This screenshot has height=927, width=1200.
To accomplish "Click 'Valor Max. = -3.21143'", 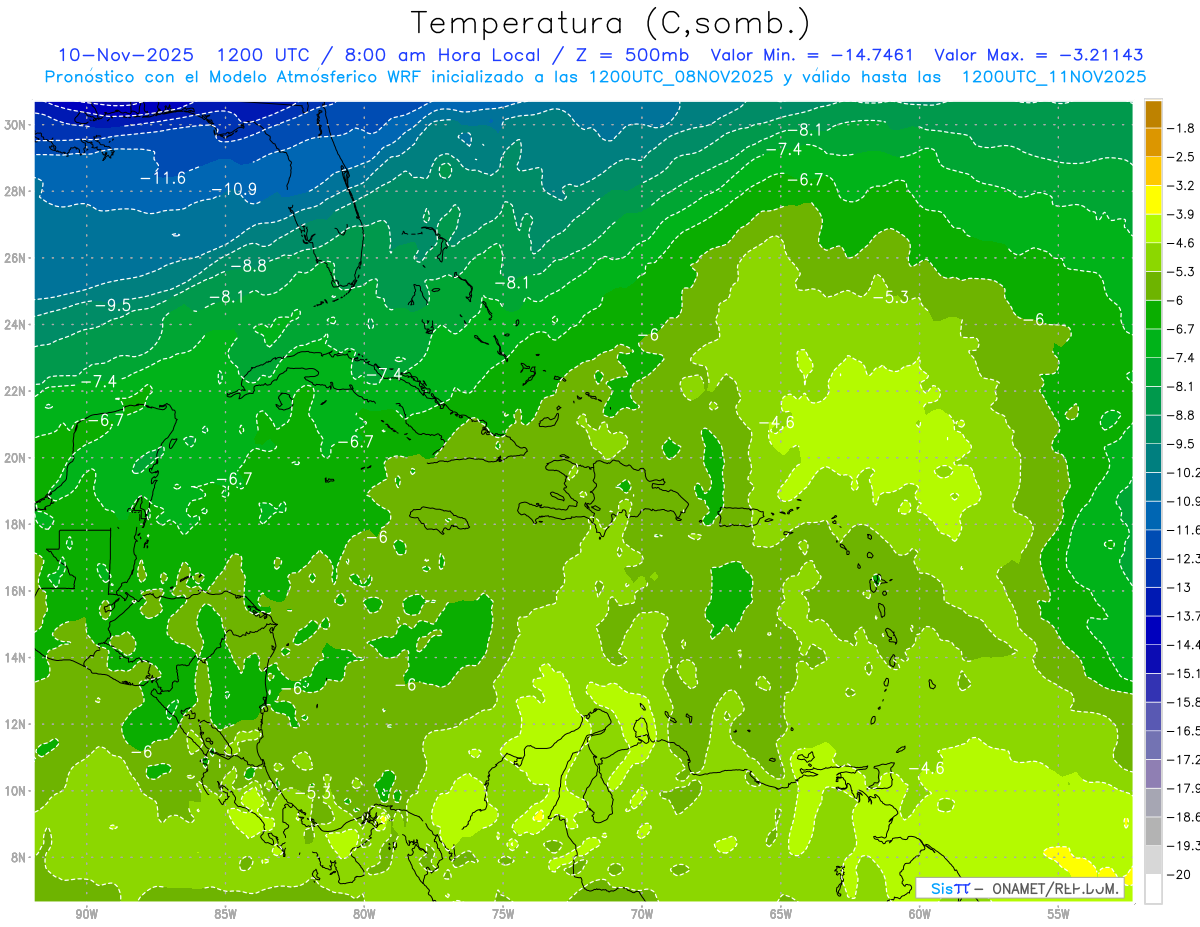I will (x=1038, y=55).
